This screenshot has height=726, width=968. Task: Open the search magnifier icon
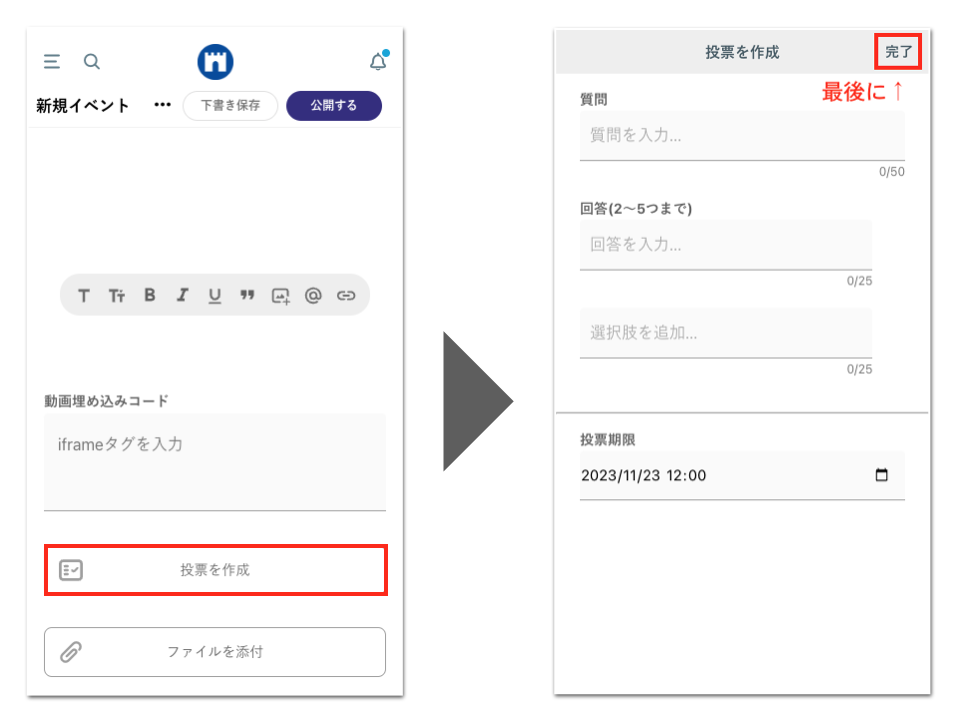pyautogui.click(x=92, y=62)
